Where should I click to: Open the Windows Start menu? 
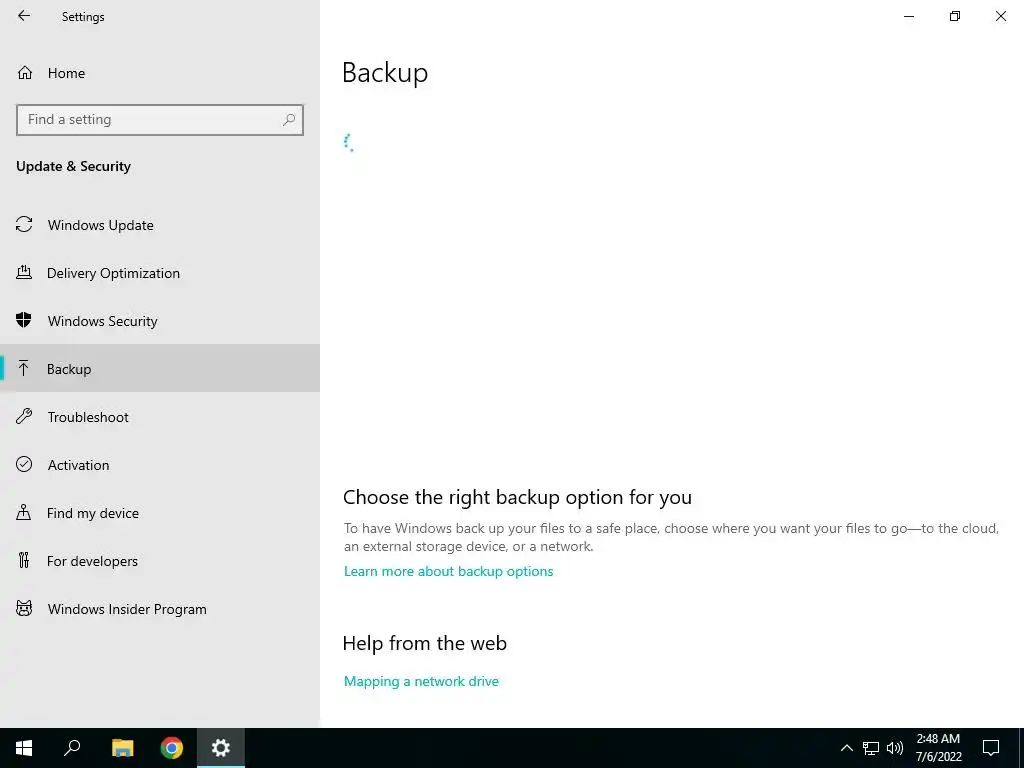24,748
